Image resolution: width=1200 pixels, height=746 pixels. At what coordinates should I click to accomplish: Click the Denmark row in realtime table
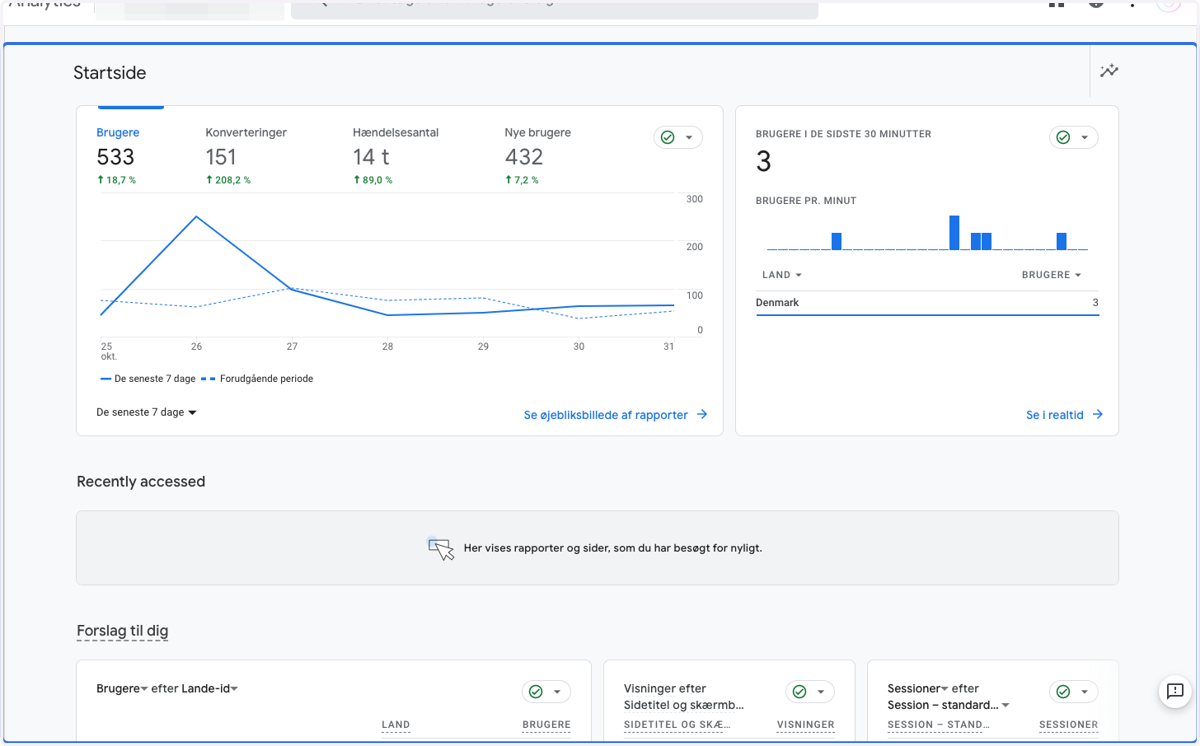(927, 303)
